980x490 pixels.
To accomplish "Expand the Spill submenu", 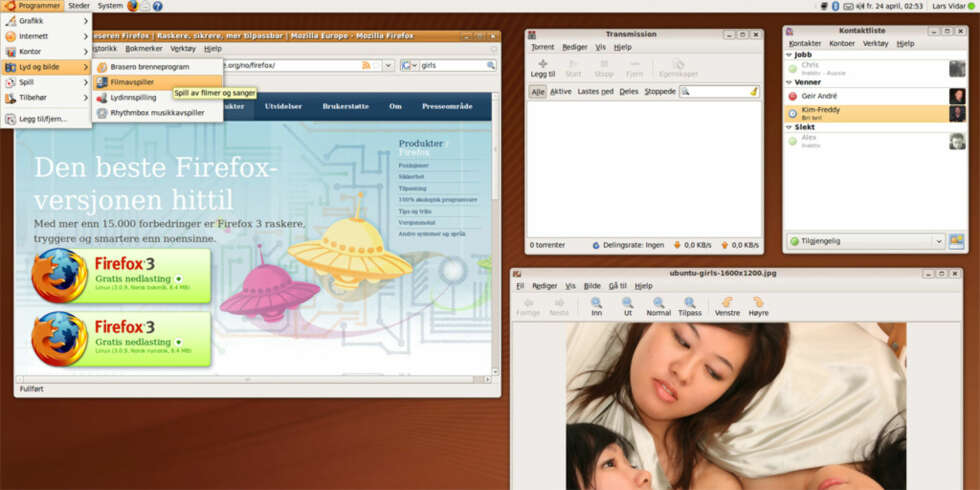I will tap(46, 82).
